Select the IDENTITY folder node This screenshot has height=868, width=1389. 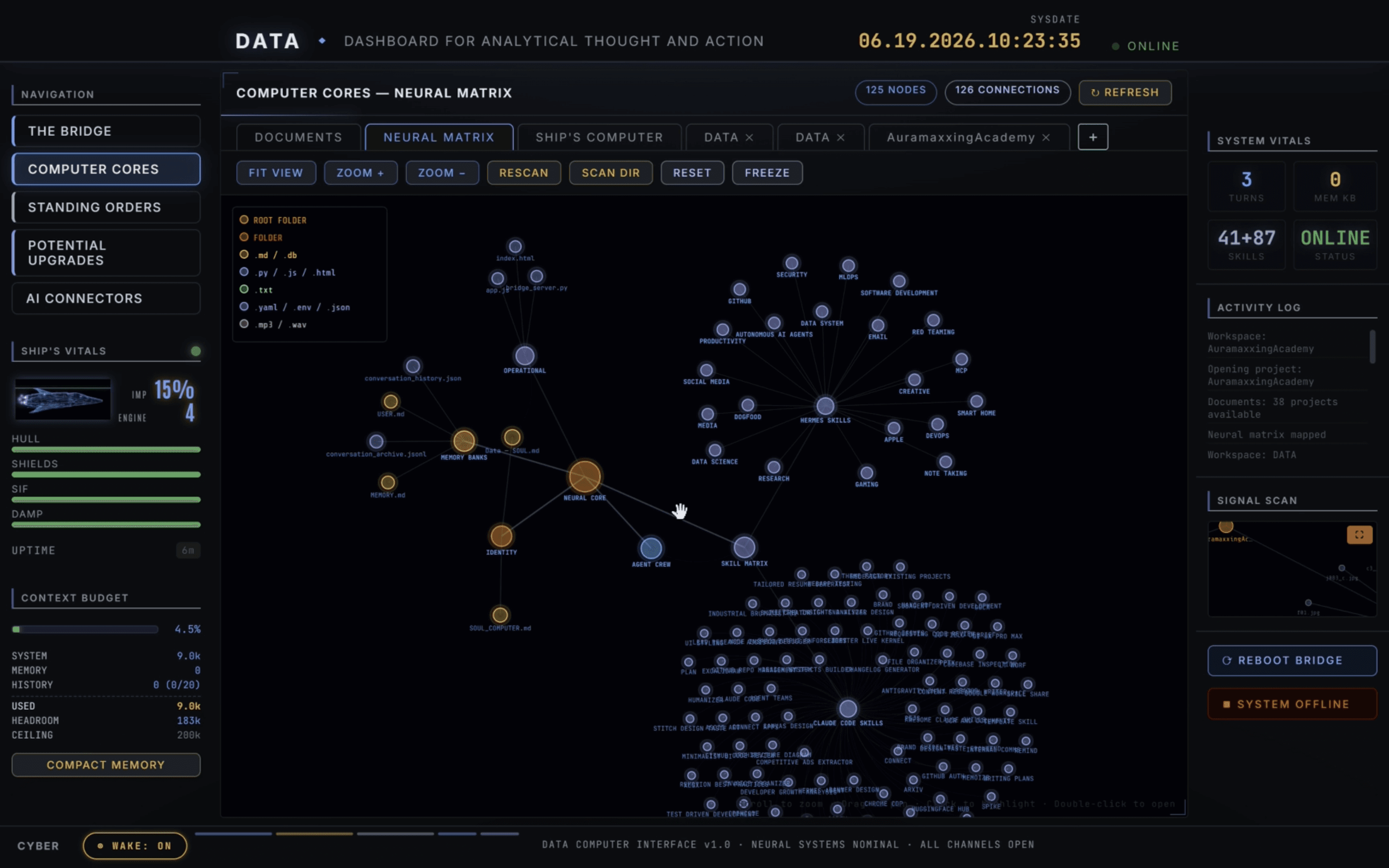501,536
